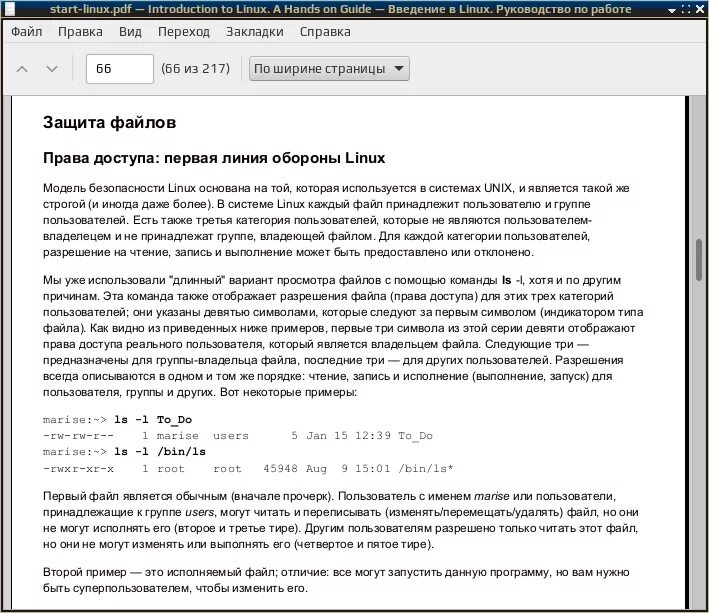Click command text ls -l /bin/ls
Image resolution: width=709 pixels, height=613 pixels.
click(160, 452)
